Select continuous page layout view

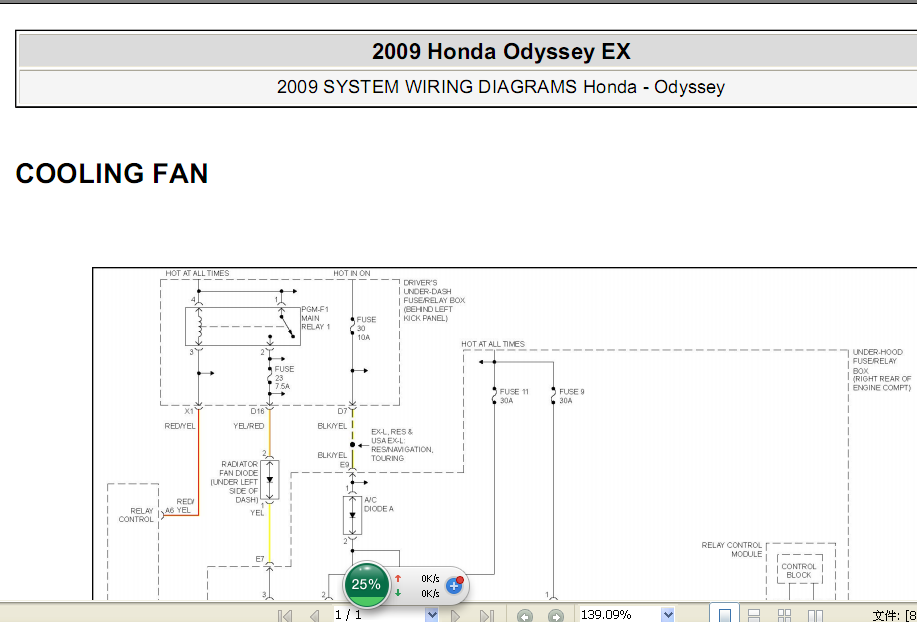[754, 615]
